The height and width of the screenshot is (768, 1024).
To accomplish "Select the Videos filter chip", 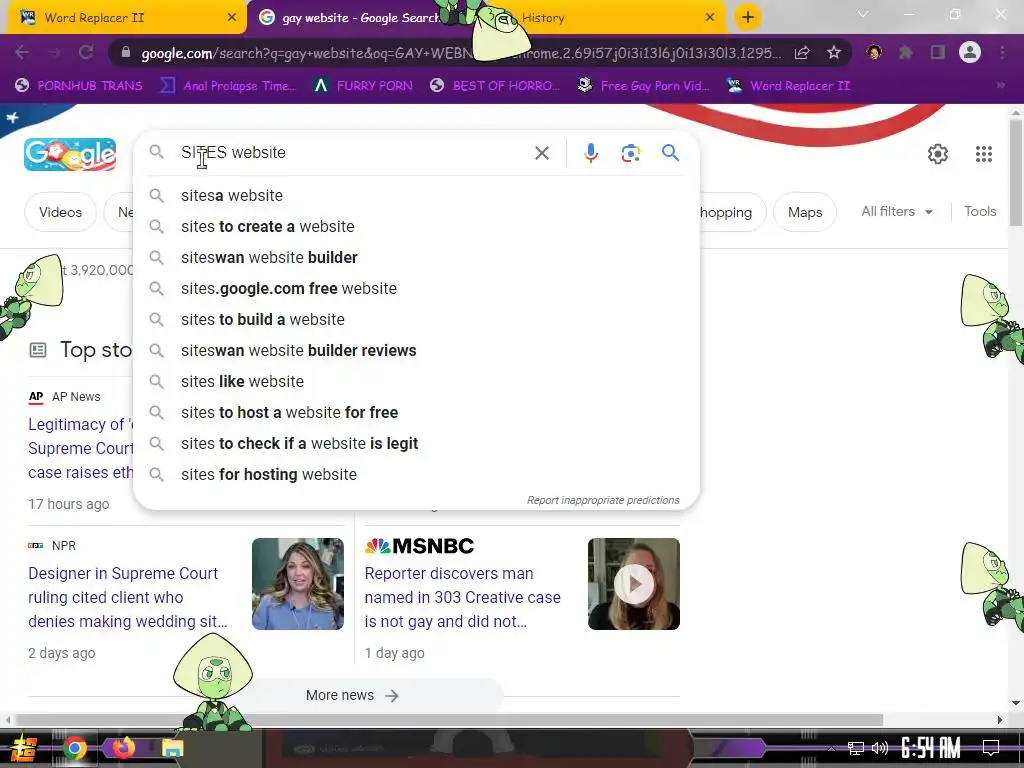I will [x=60, y=212].
